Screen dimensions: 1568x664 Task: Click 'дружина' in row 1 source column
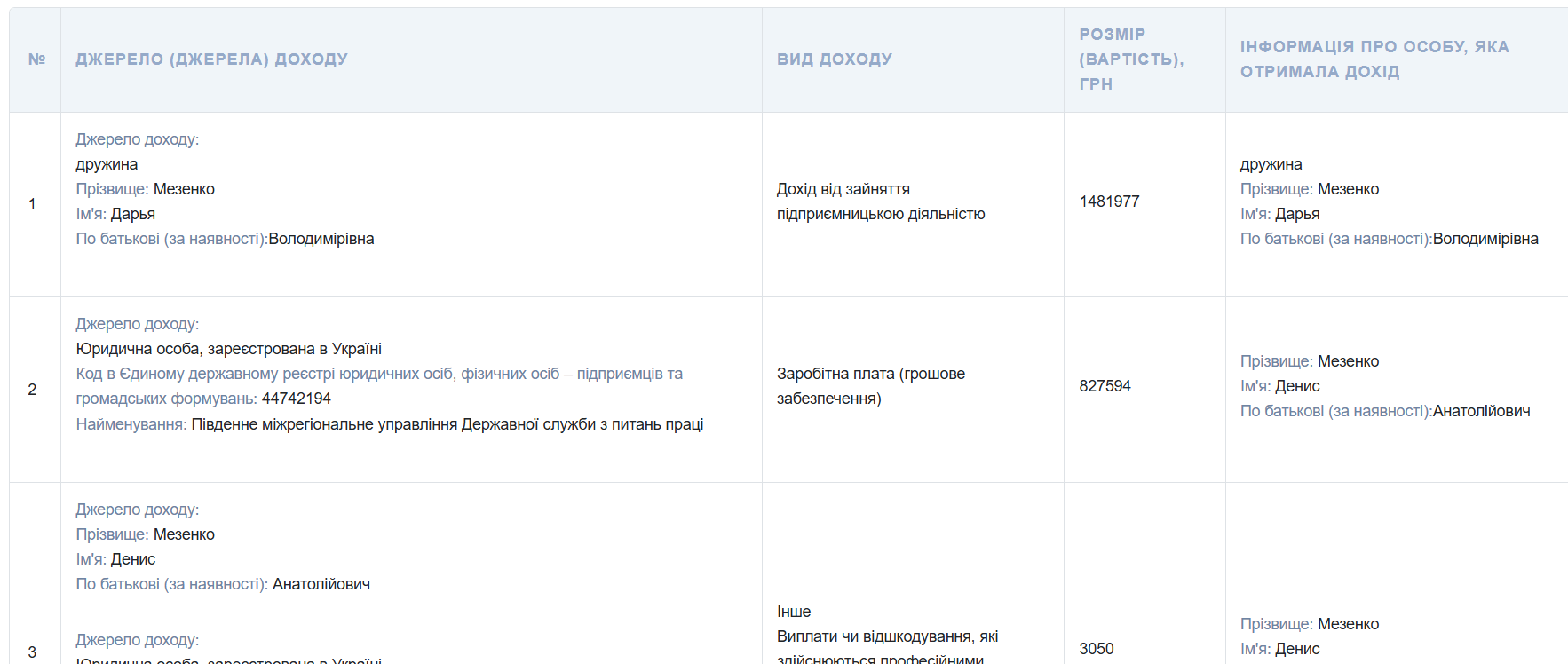(107, 164)
